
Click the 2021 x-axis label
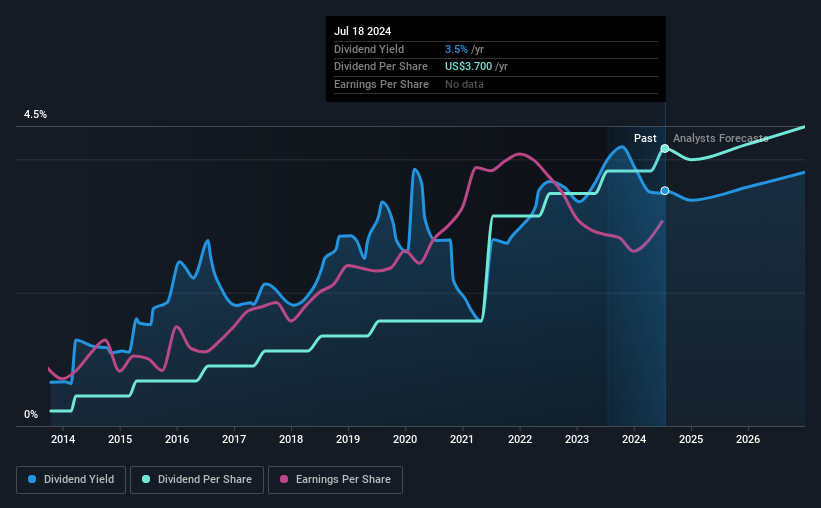point(462,439)
